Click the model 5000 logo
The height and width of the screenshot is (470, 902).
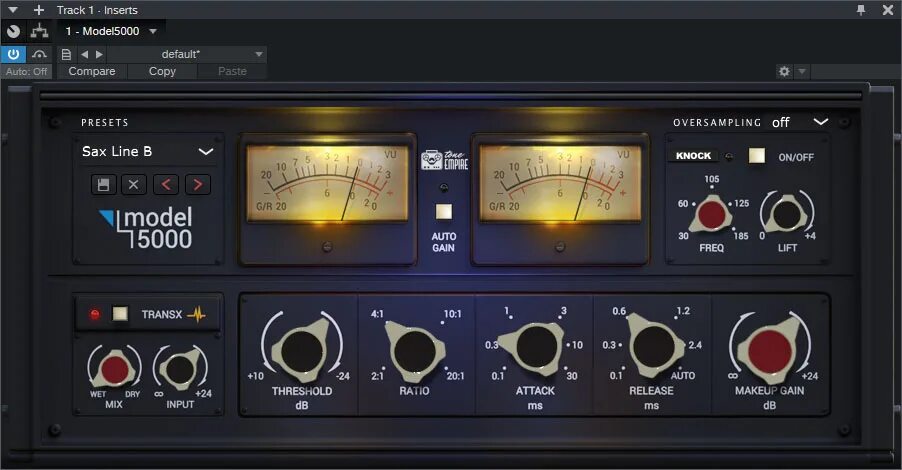pyautogui.click(x=147, y=228)
